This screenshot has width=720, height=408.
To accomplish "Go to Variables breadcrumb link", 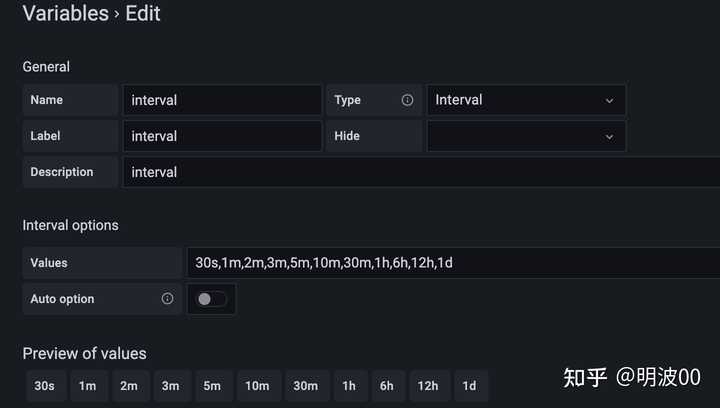I will 65,14.
